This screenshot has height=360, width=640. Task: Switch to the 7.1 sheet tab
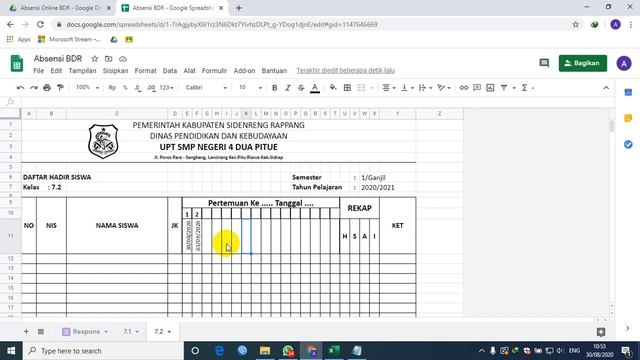[x=127, y=331]
